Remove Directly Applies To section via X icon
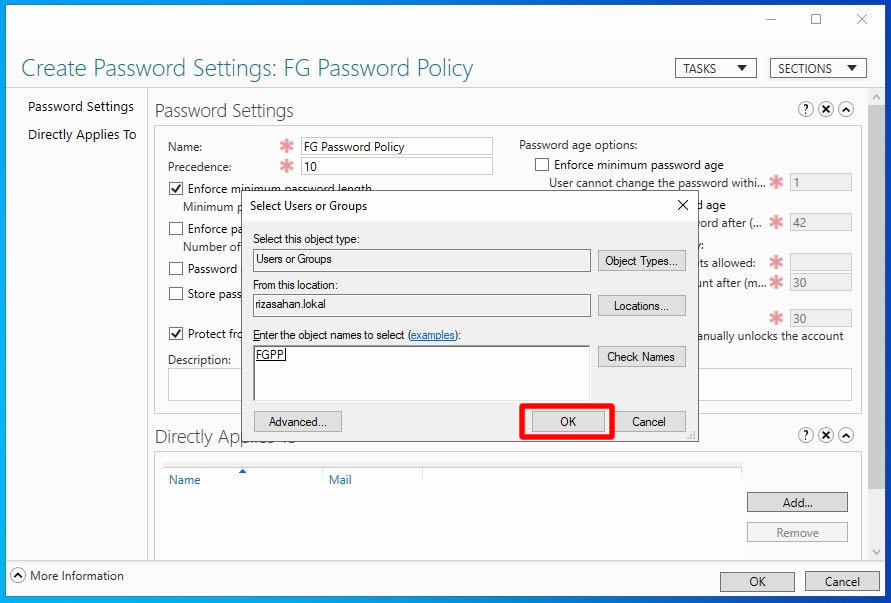 [x=826, y=435]
